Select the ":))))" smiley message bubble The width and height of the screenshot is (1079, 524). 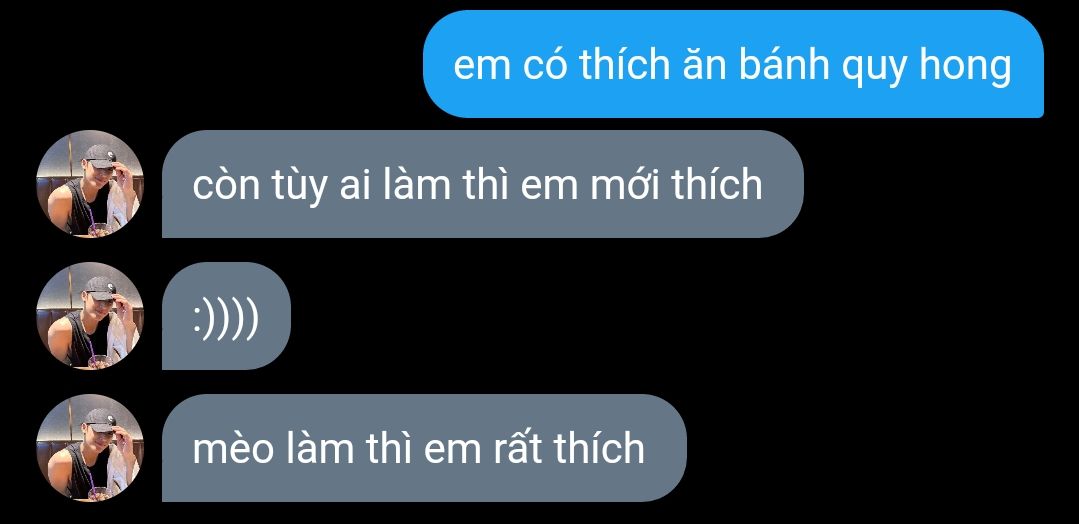click(226, 316)
